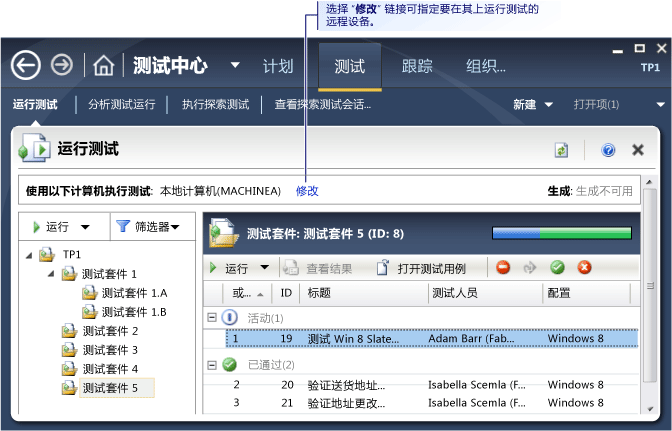The height and width of the screenshot is (431, 672).
Task: Select test row 测试 Win 8 Slate...
Action: tap(432, 338)
